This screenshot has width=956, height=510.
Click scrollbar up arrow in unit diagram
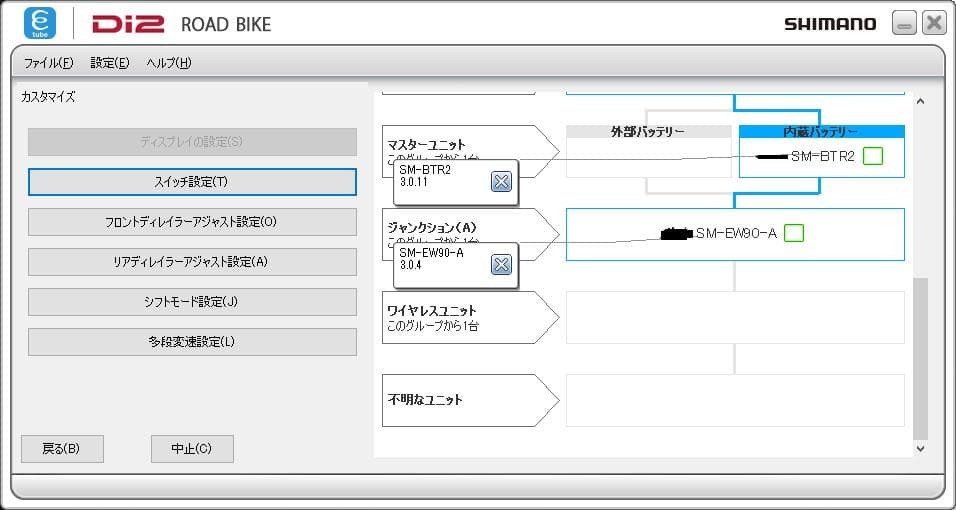pos(921,101)
